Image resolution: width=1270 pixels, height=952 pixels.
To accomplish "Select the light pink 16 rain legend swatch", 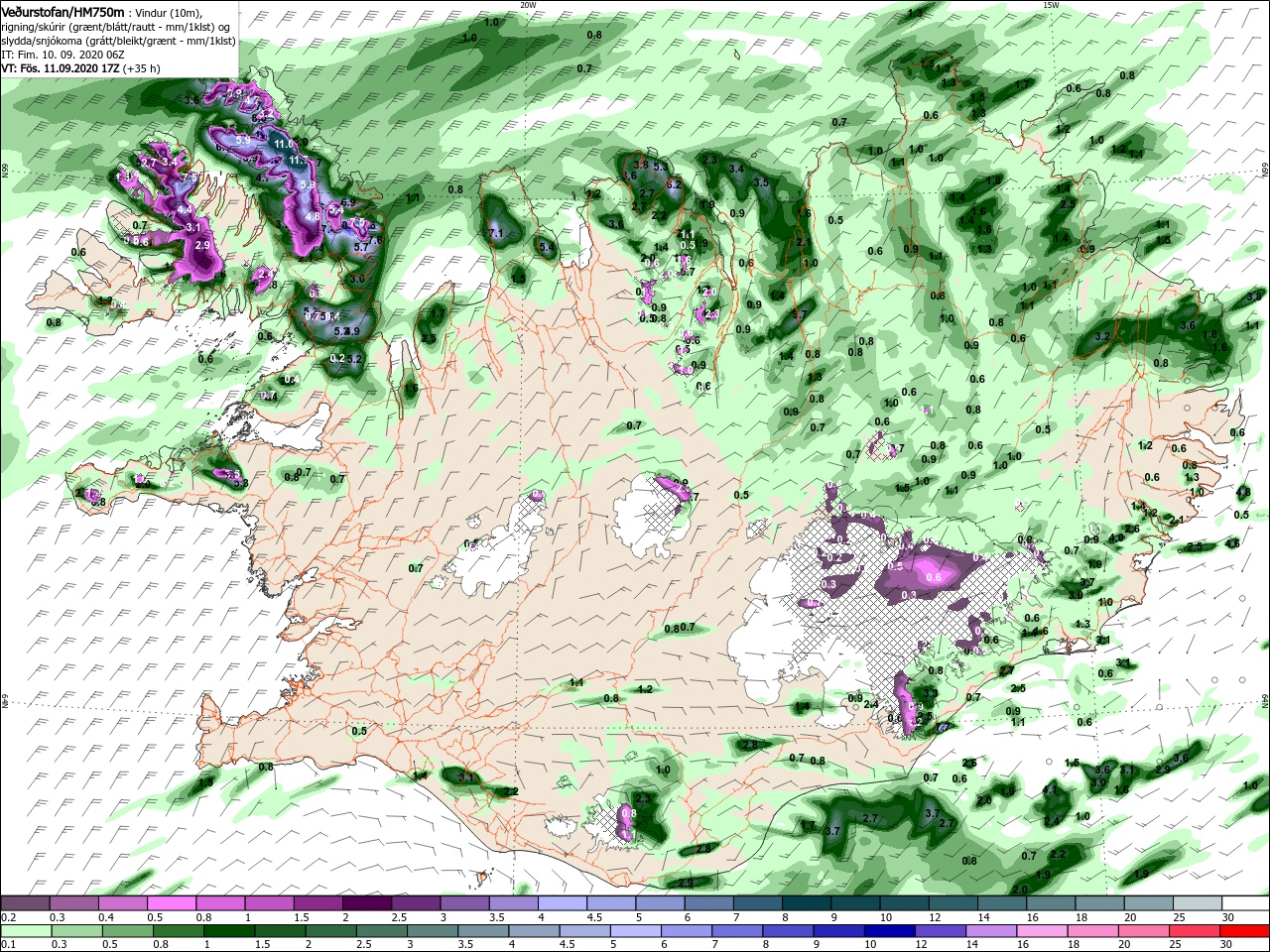I will pyautogui.click(x=1042, y=931).
